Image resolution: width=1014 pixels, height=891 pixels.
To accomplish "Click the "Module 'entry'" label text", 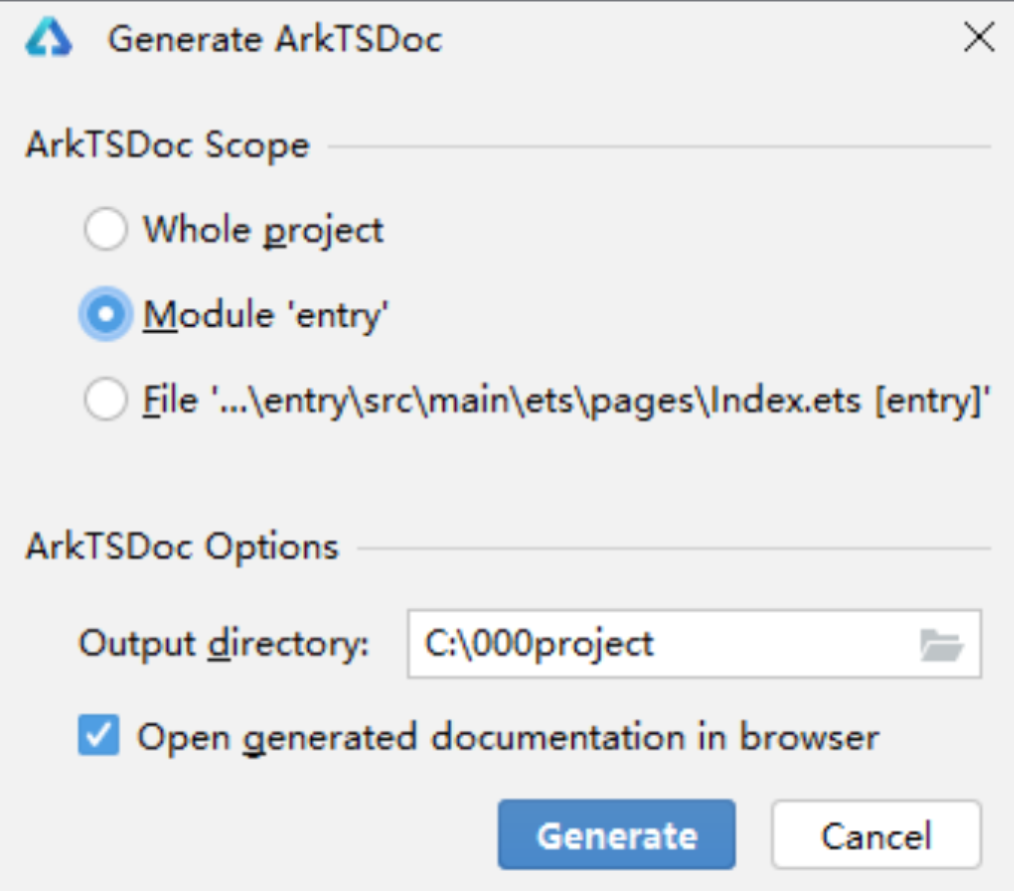I will pyautogui.click(x=265, y=315).
